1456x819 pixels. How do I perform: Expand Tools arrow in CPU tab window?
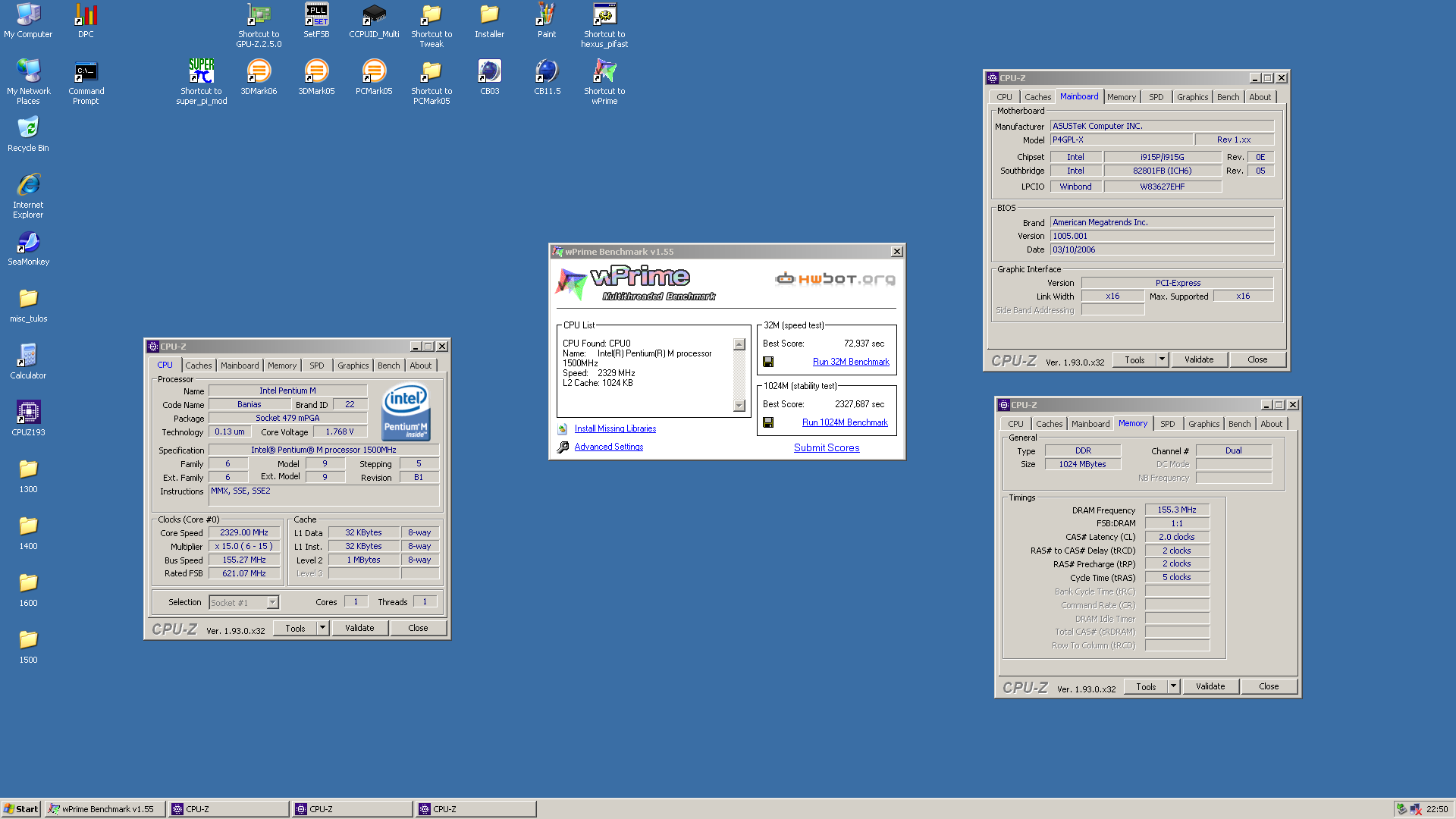322,628
